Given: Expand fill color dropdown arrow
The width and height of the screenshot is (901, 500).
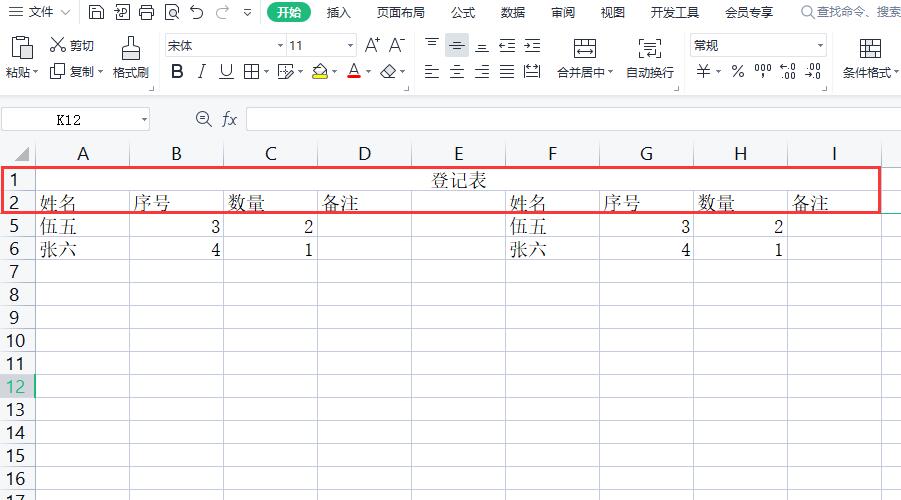Looking at the screenshot, I should (x=334, y=72).
